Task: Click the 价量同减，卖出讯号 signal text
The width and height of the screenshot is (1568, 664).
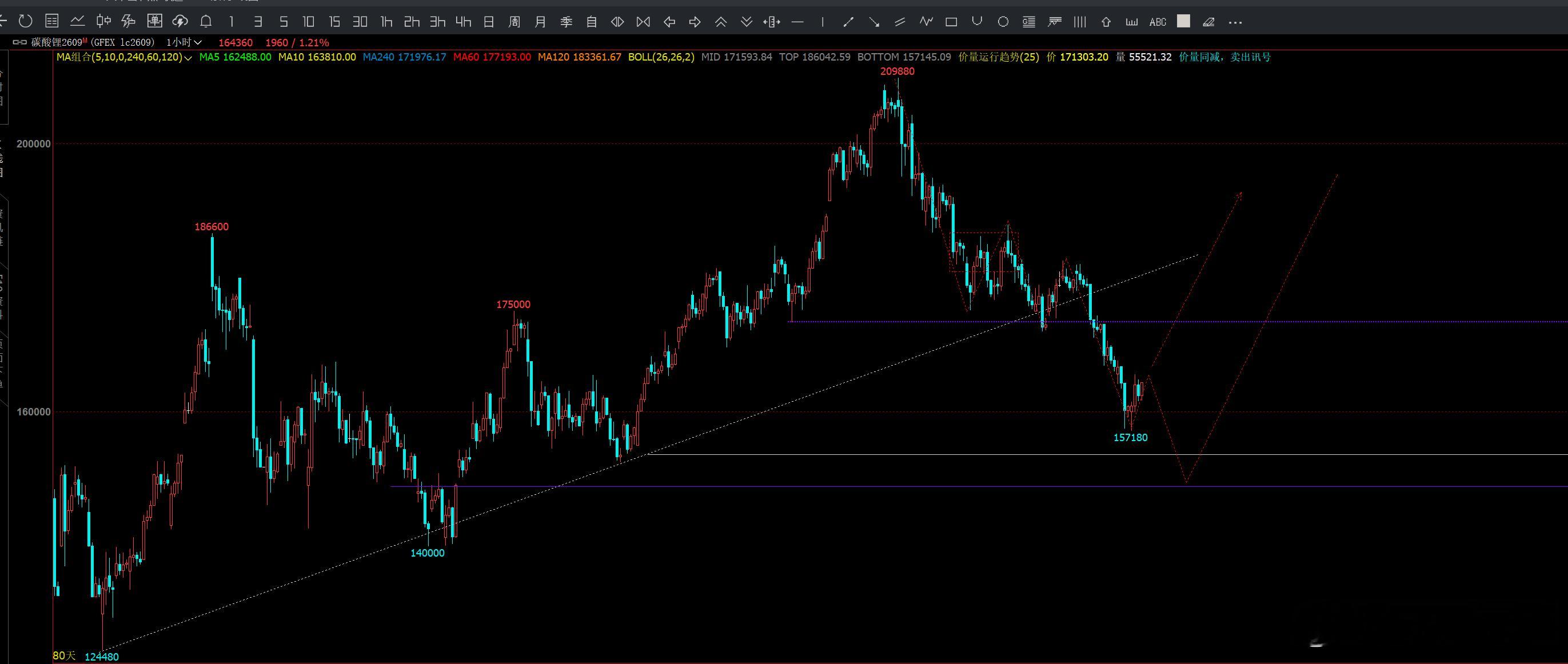Action: 1224,57
